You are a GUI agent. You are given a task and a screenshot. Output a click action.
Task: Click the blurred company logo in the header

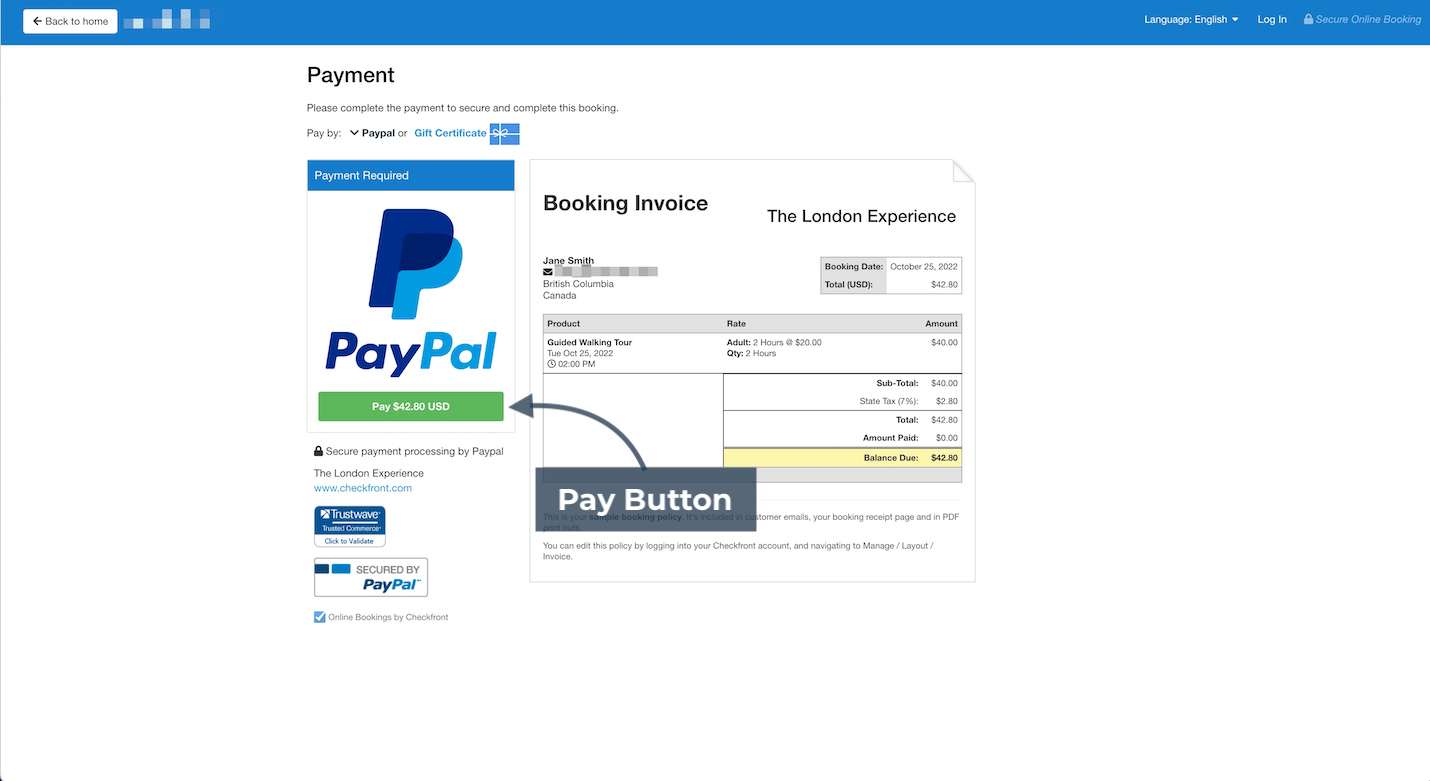click(167, 19)
